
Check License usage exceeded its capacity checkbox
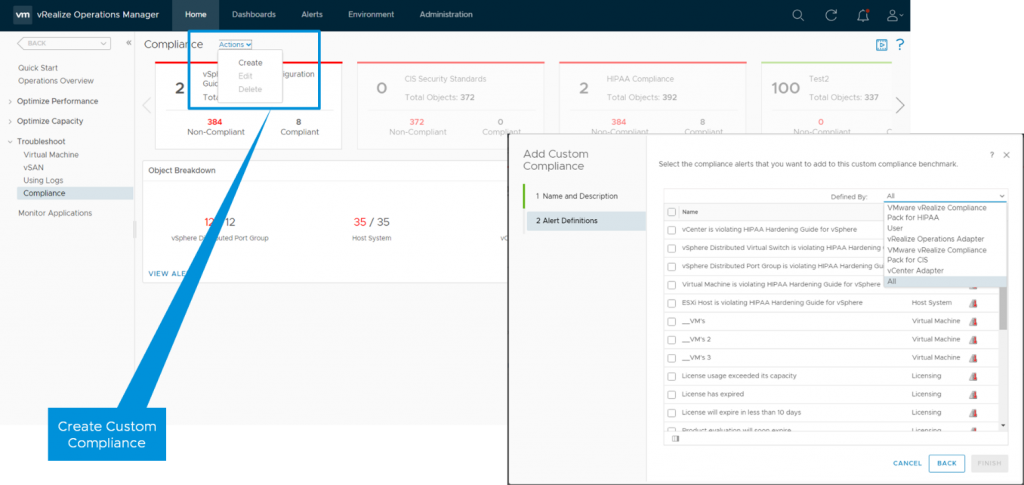671,376
